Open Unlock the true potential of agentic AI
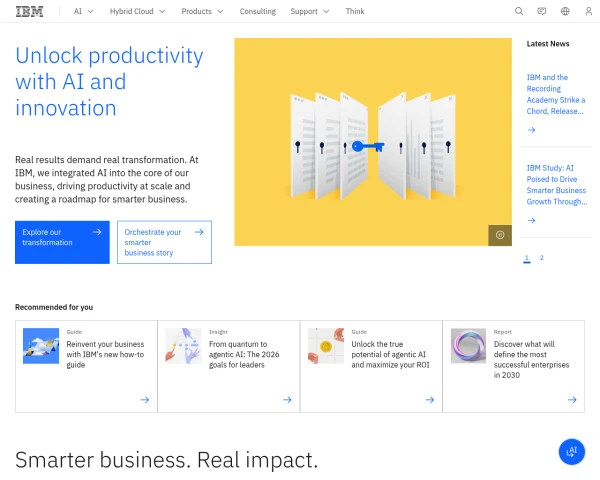Screen dimensions: 600x480 coord(390,354)
